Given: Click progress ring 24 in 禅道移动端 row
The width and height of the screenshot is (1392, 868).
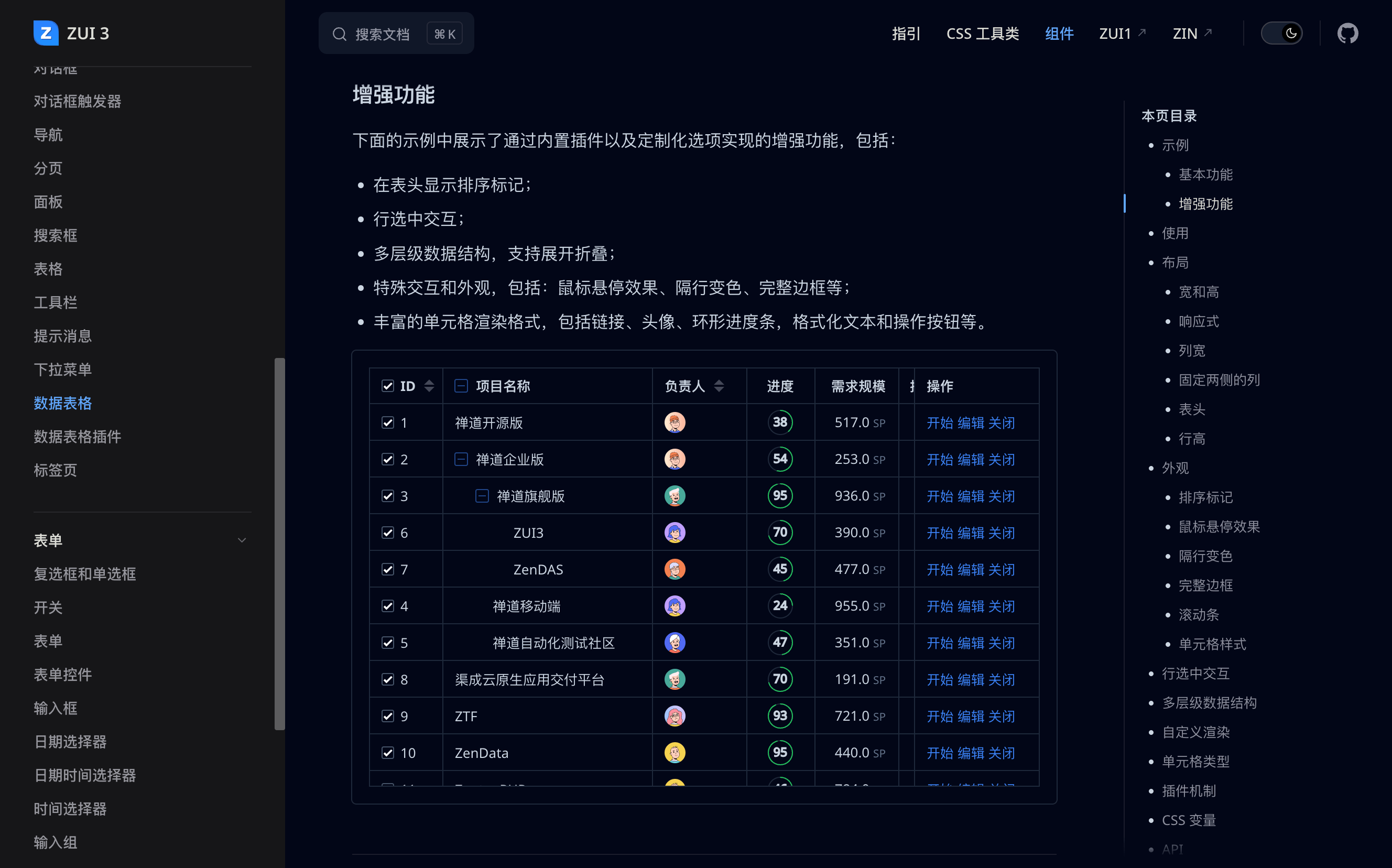Looking at the screenshot, I should 779,606.
